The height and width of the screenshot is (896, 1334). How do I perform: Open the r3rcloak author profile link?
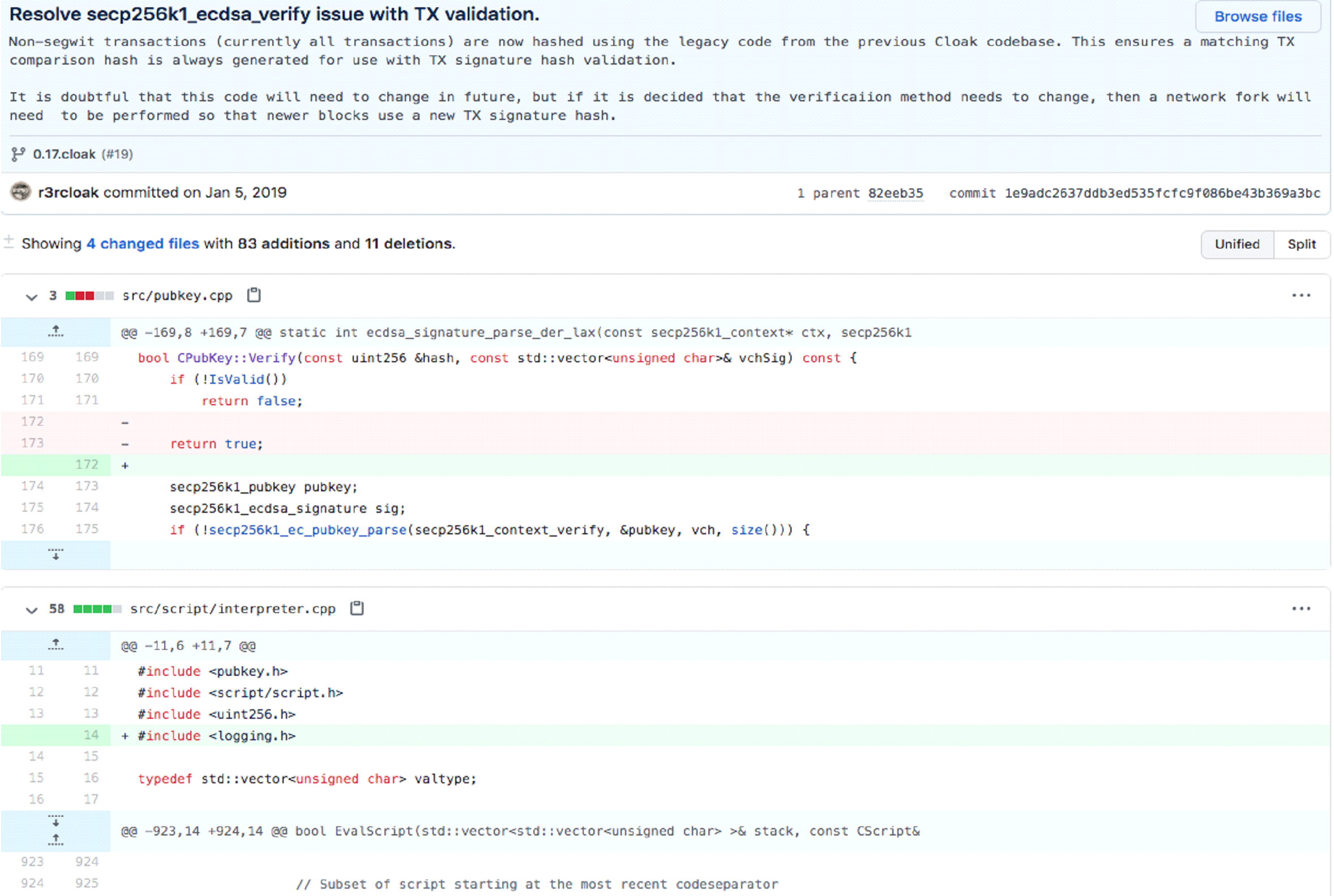pos(69,192)
